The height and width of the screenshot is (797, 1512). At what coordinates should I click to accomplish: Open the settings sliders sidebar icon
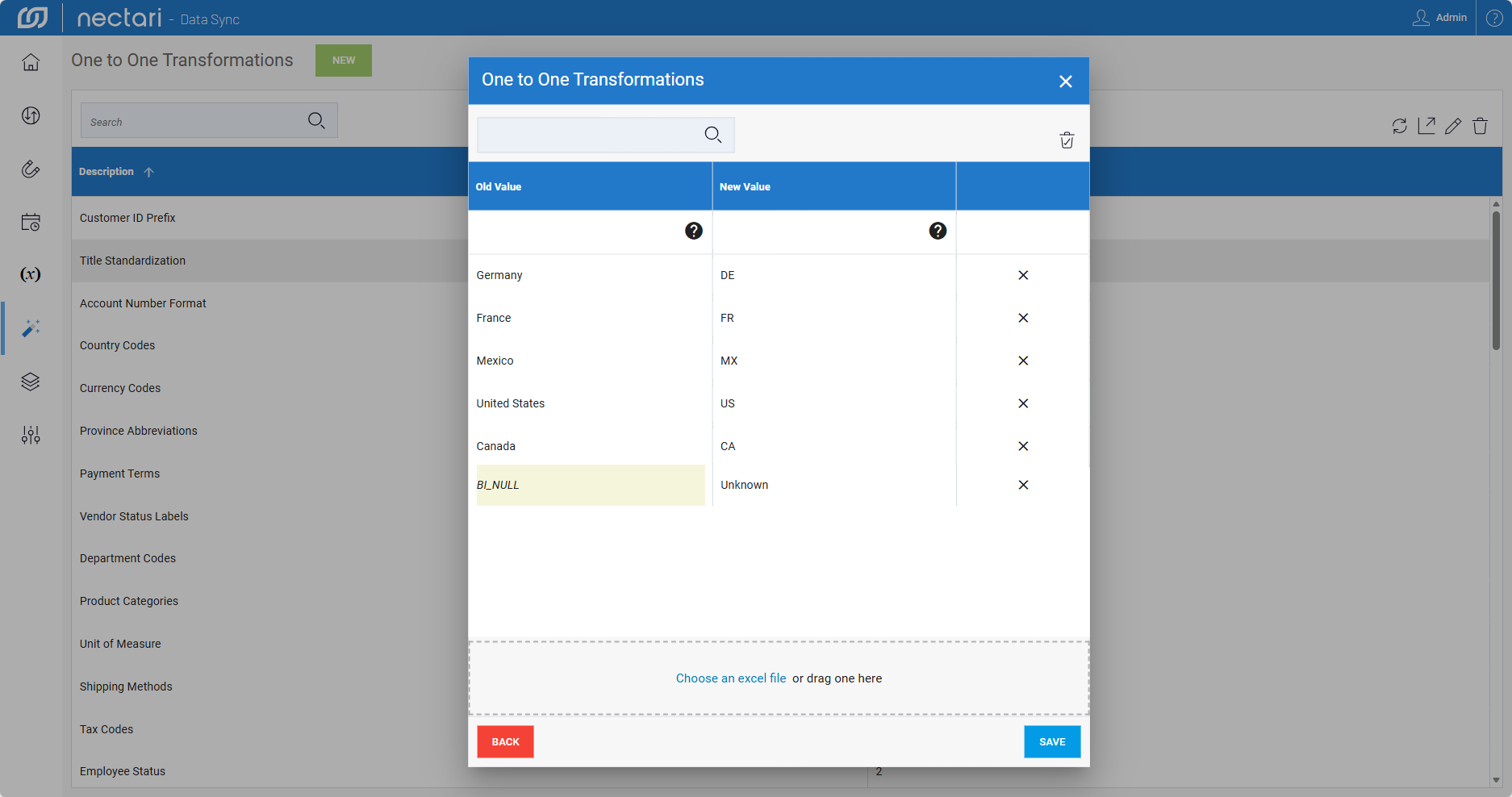[31, 435]
